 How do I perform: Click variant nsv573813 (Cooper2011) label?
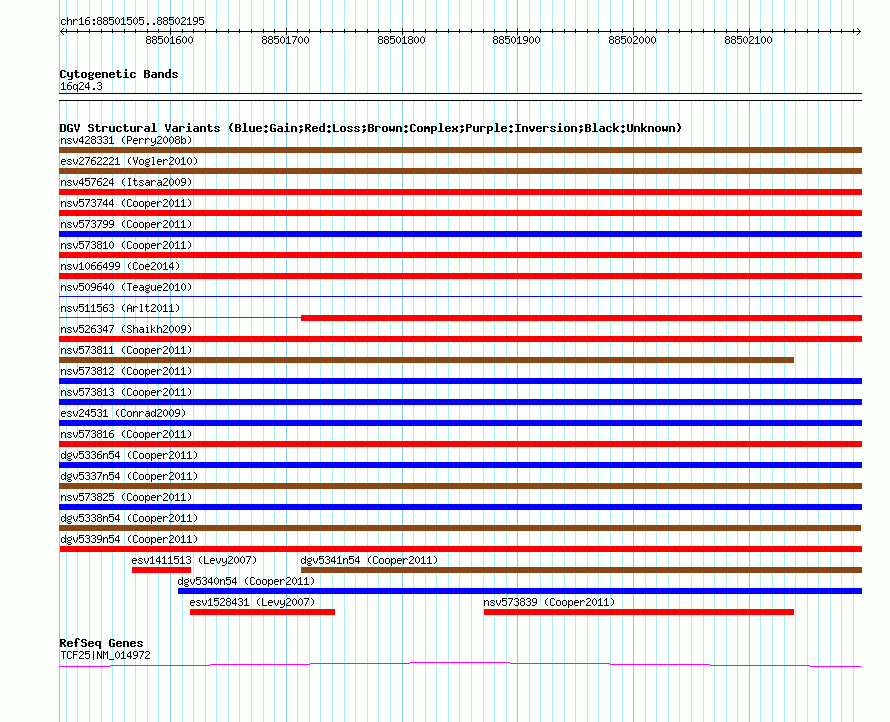(x=126, y=392)
